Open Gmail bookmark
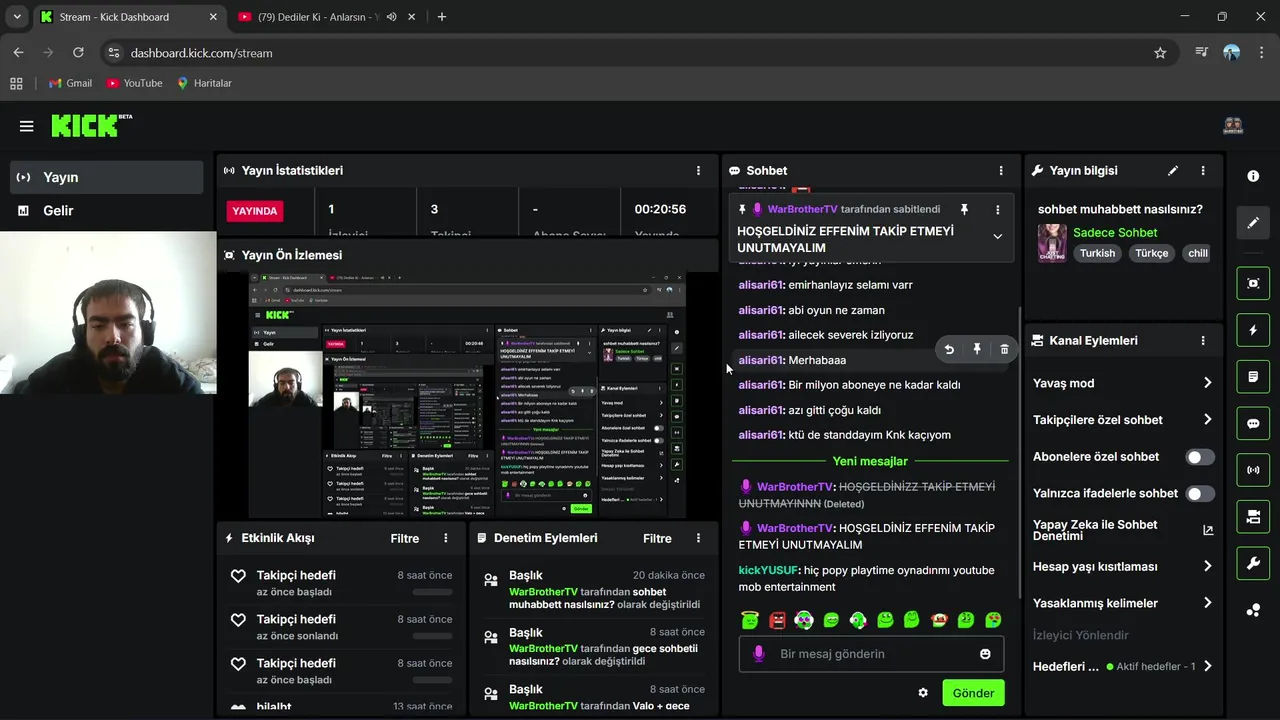Image resolution: width=1280 pixels, height=720 pixels. 70,83
